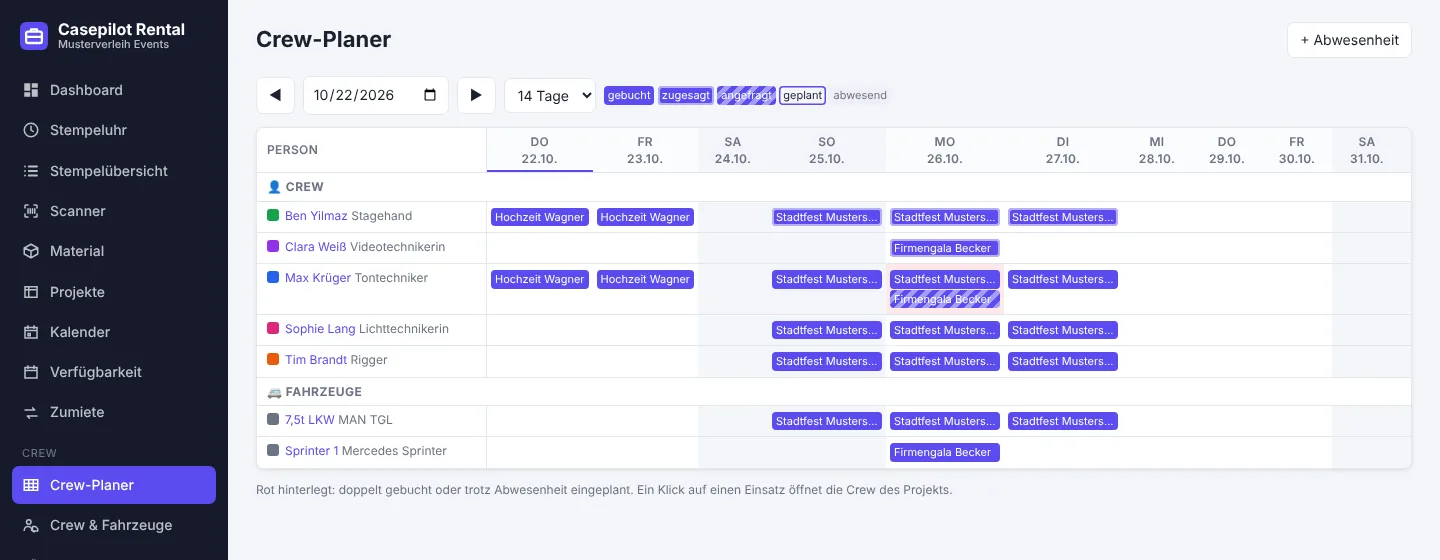This screenshot has width=1440, height=560.
Task: Click the Crew & Fahrzeuge people icon
Action: click(x=31, y=525)
